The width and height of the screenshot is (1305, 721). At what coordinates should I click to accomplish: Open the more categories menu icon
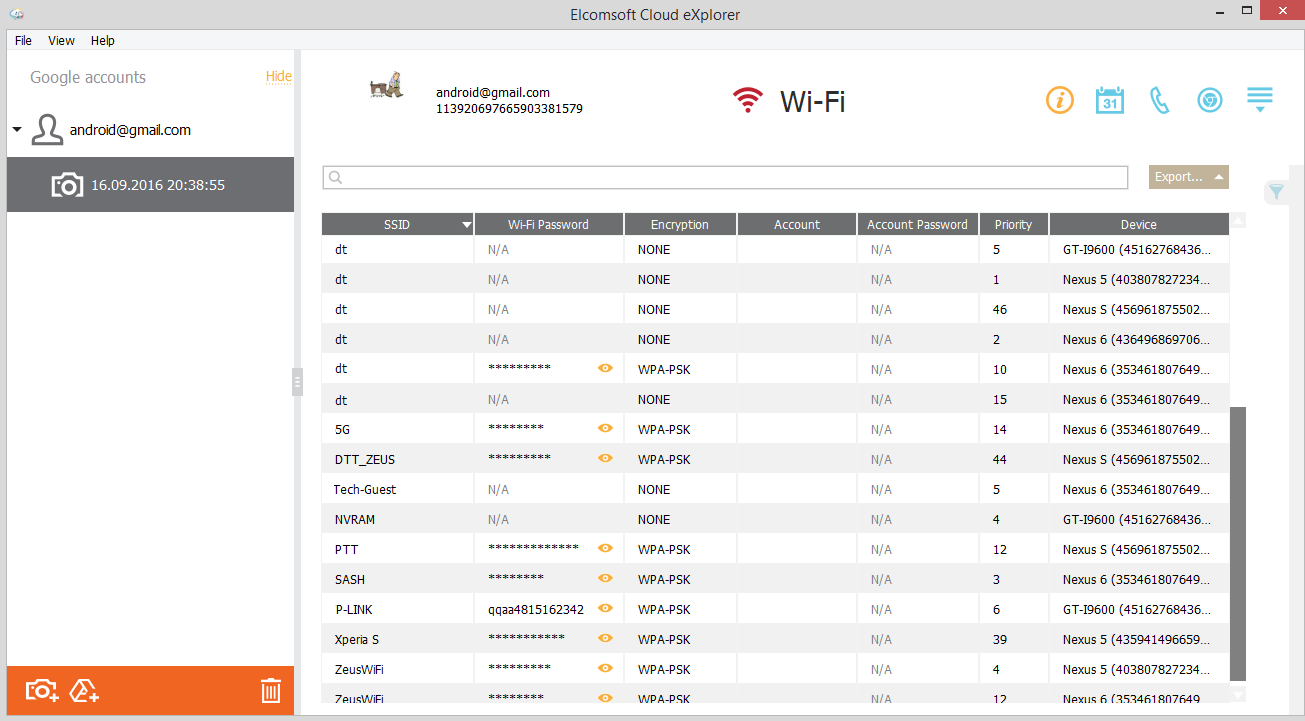(x=1260, y=100)
